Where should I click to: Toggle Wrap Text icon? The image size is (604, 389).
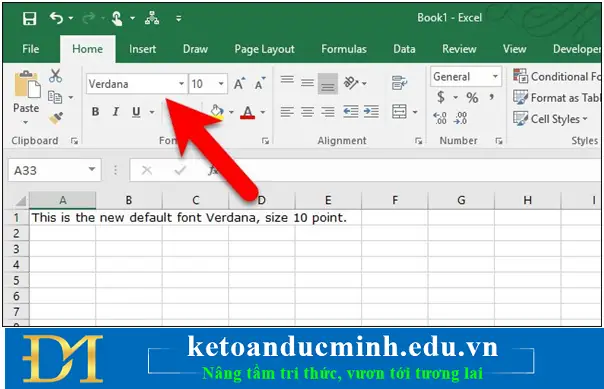(x=399, y=83)
